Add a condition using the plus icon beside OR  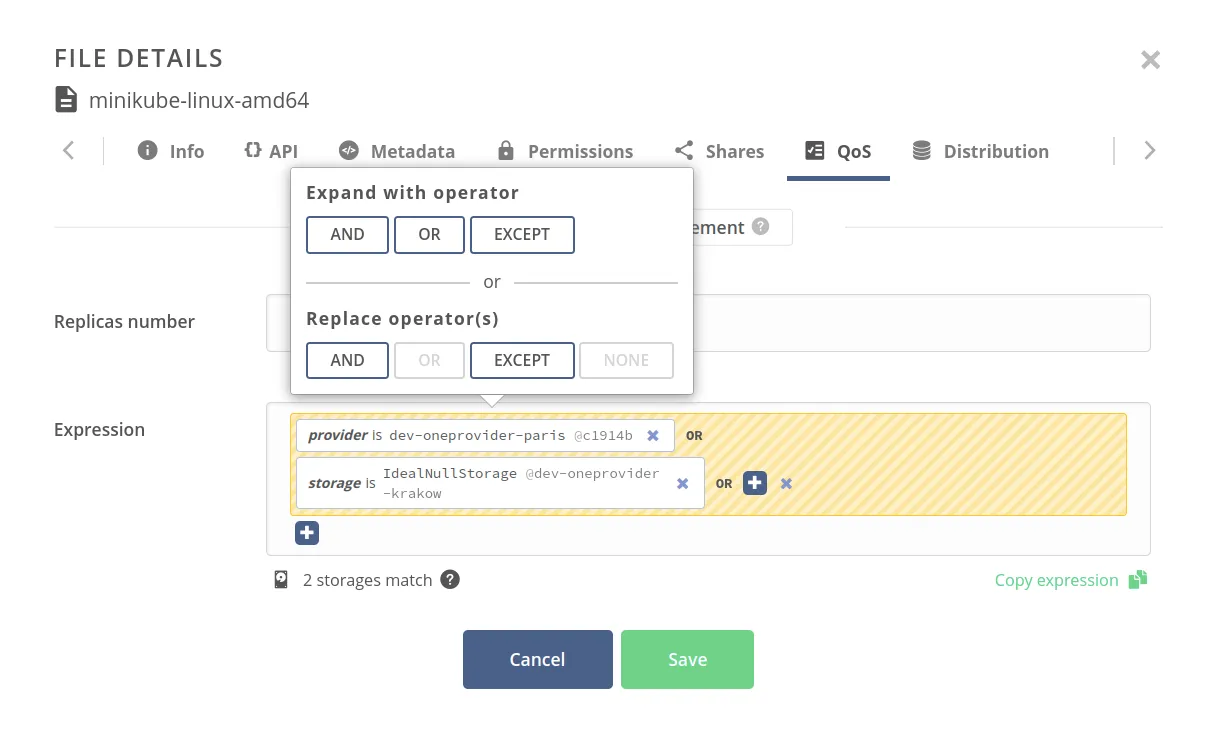coord(755,483)
